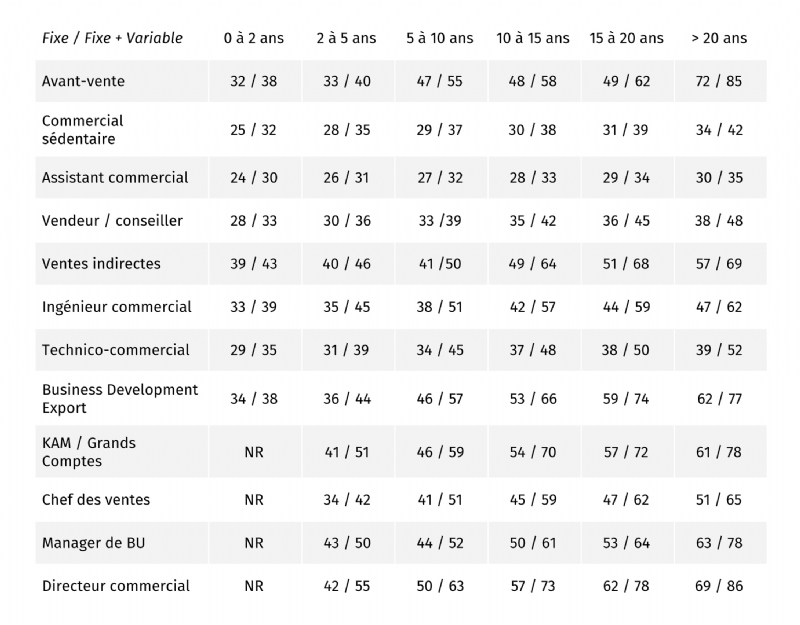Screen dimensions: 800x625
Task: Select Directeur commercial value 69 / 86
Action: pyautogui.click(x=719, y=586)
